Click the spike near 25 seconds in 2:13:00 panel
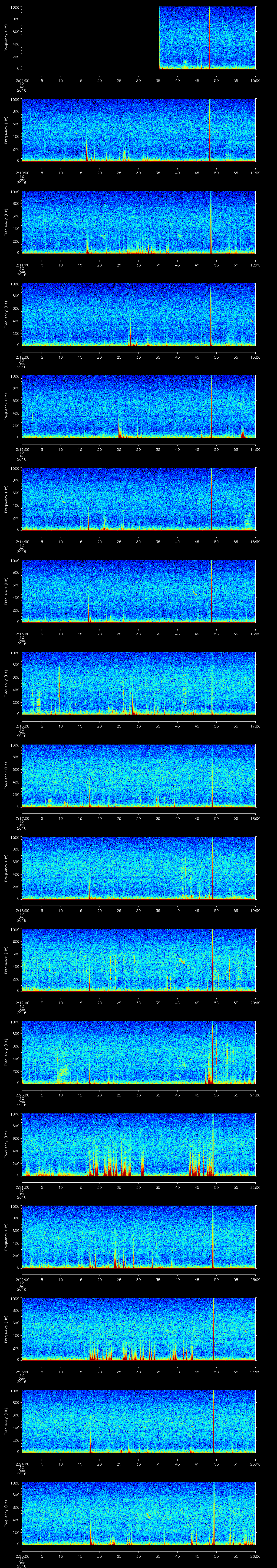The width and height of the screenshot is (277, 1568). tap(119, 429)
